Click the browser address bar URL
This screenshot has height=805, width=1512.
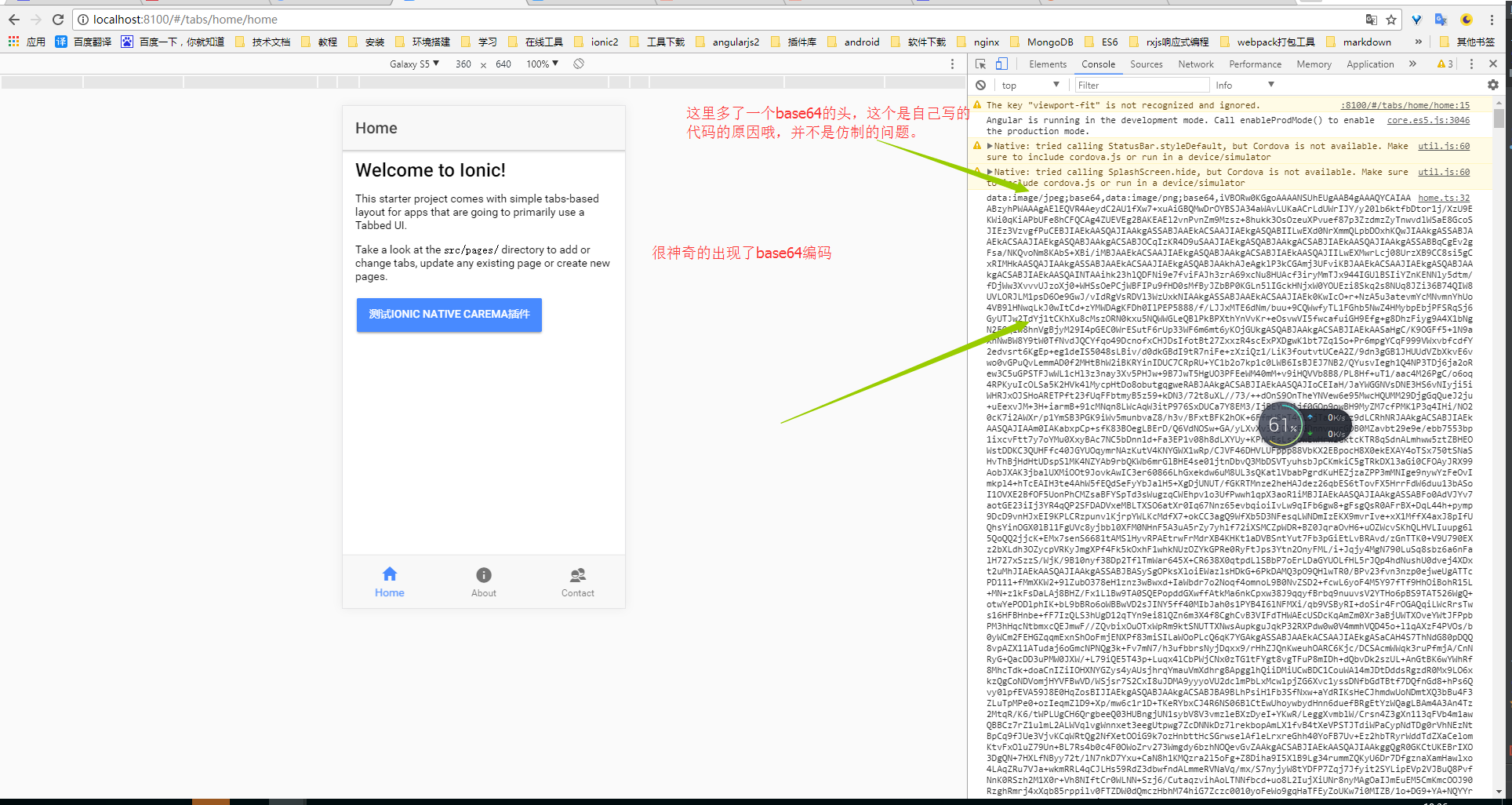click(185, 20)
